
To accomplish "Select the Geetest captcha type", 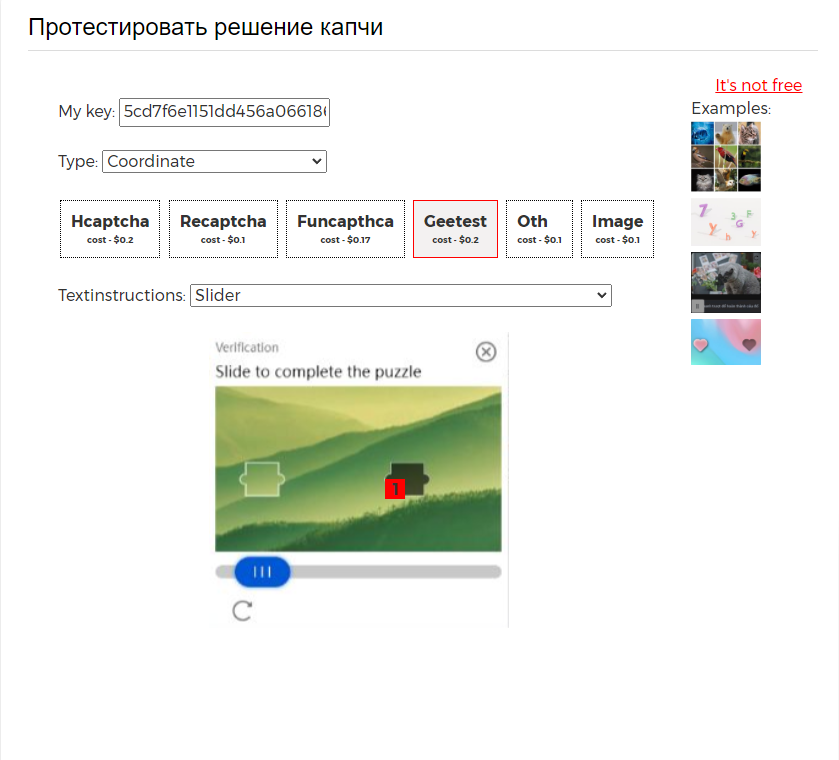I will pyautogui.click(x=455, y=228).
